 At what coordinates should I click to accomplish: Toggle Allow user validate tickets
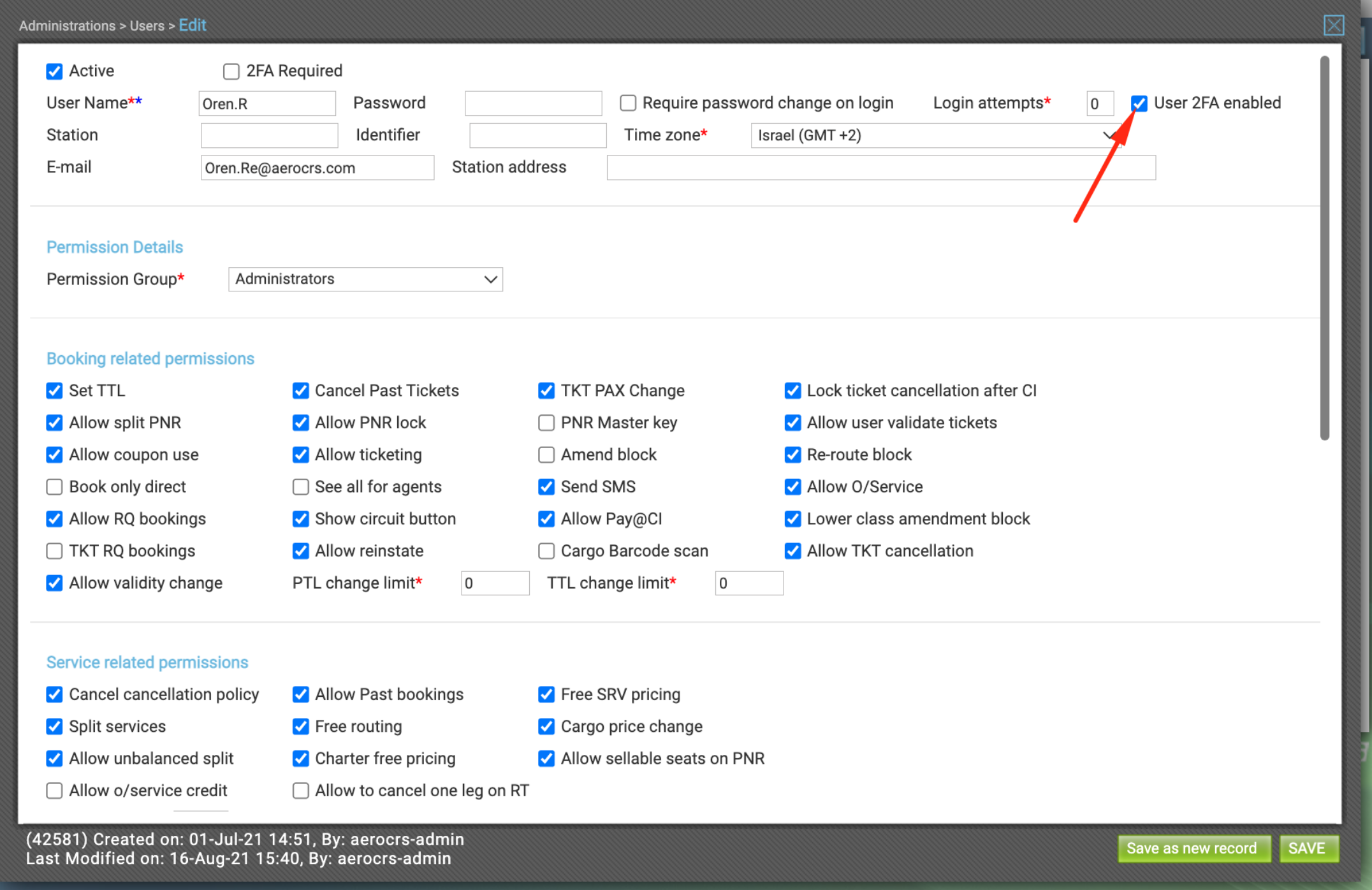(793, 423)
